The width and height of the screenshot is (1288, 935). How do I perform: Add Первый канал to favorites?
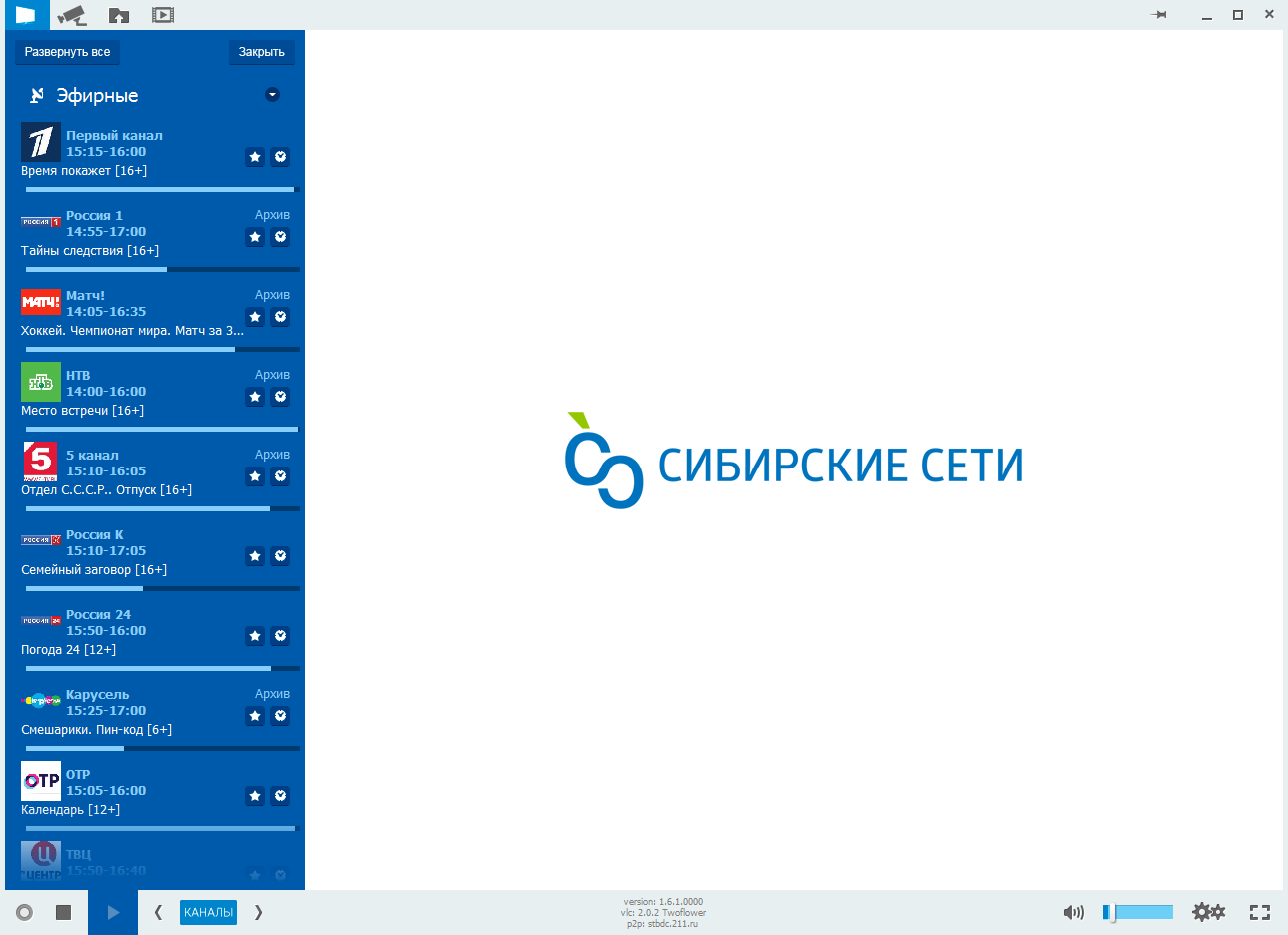click(255, 157)
